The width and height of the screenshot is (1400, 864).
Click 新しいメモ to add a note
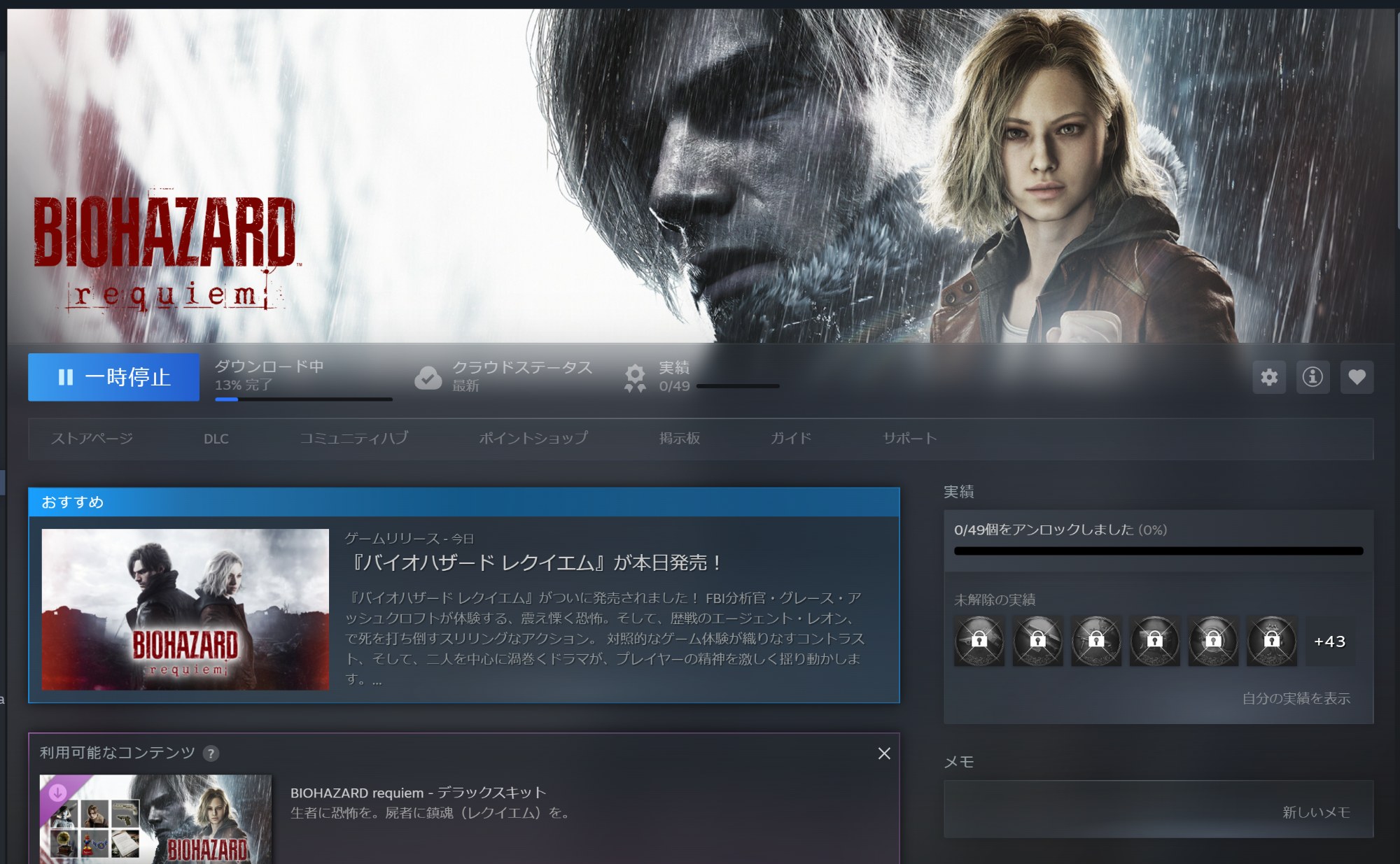(x=1315, y=812)
